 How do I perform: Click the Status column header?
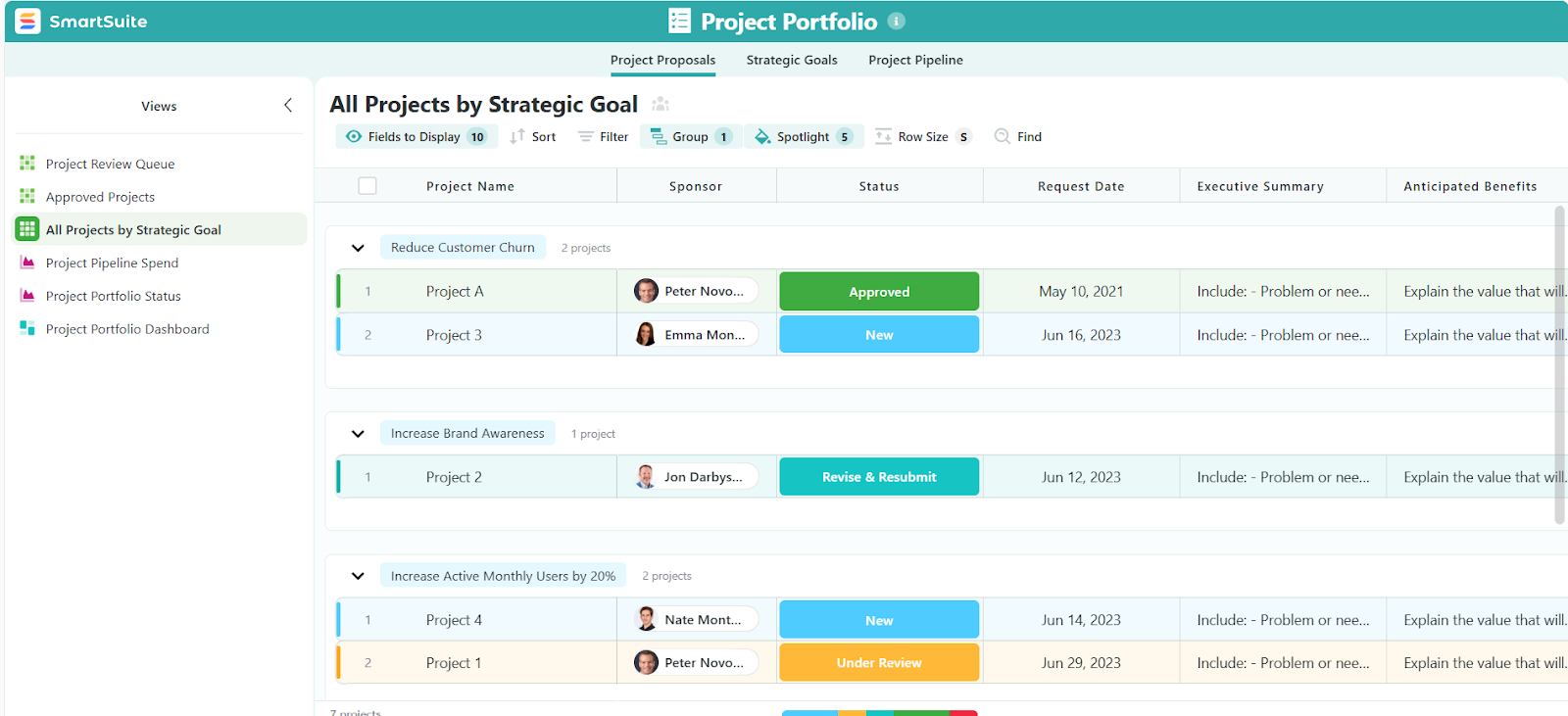click(879, 186)
